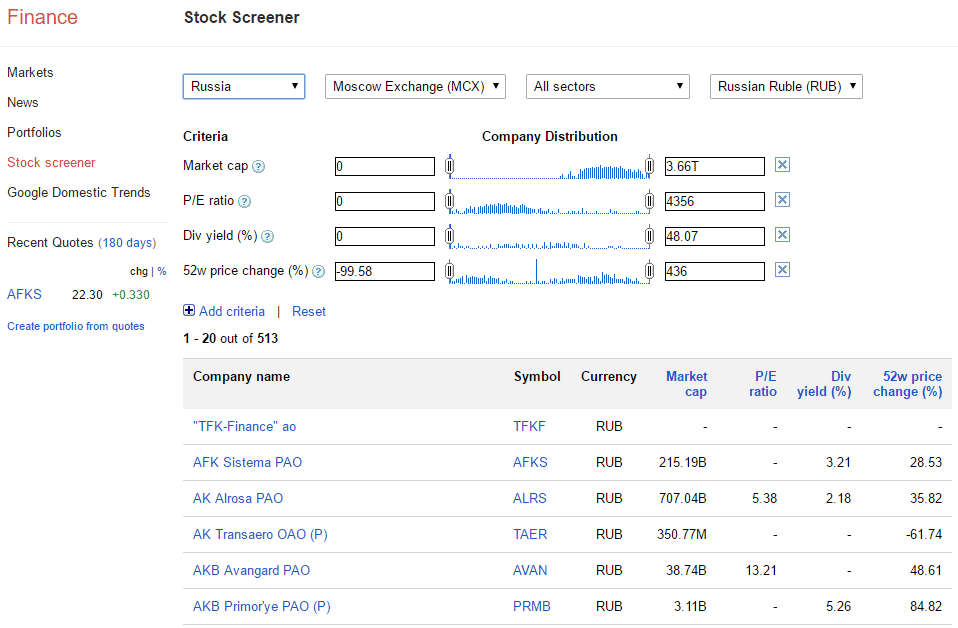Viewport: 958px width, 628px height.
Task: Sort by Div yield (%) column header
Action: coord(824,384)
